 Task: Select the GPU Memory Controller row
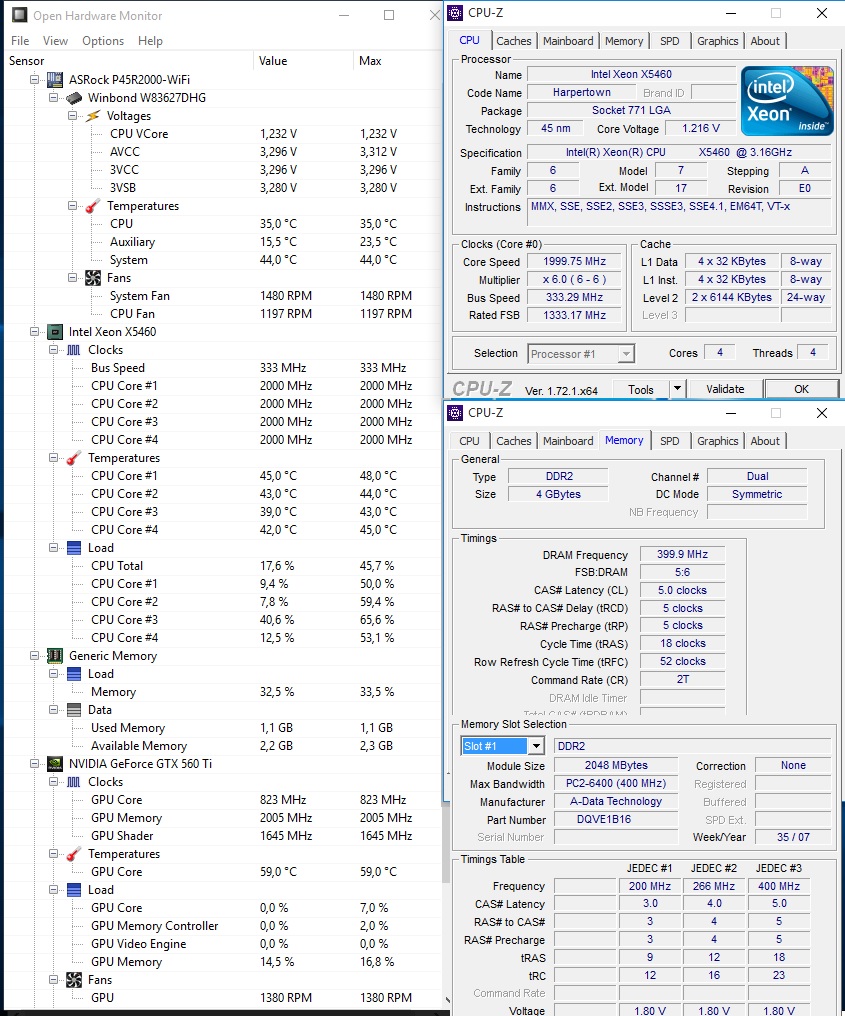(223, 926)
